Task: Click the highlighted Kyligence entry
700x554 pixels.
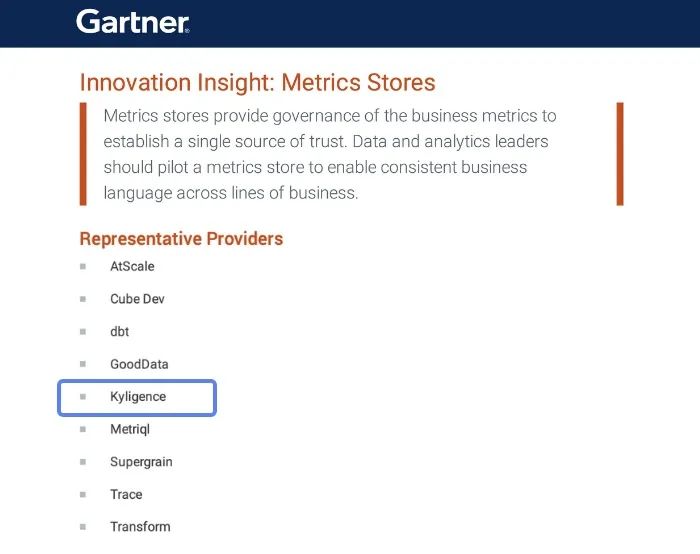Action: point(138,397)
